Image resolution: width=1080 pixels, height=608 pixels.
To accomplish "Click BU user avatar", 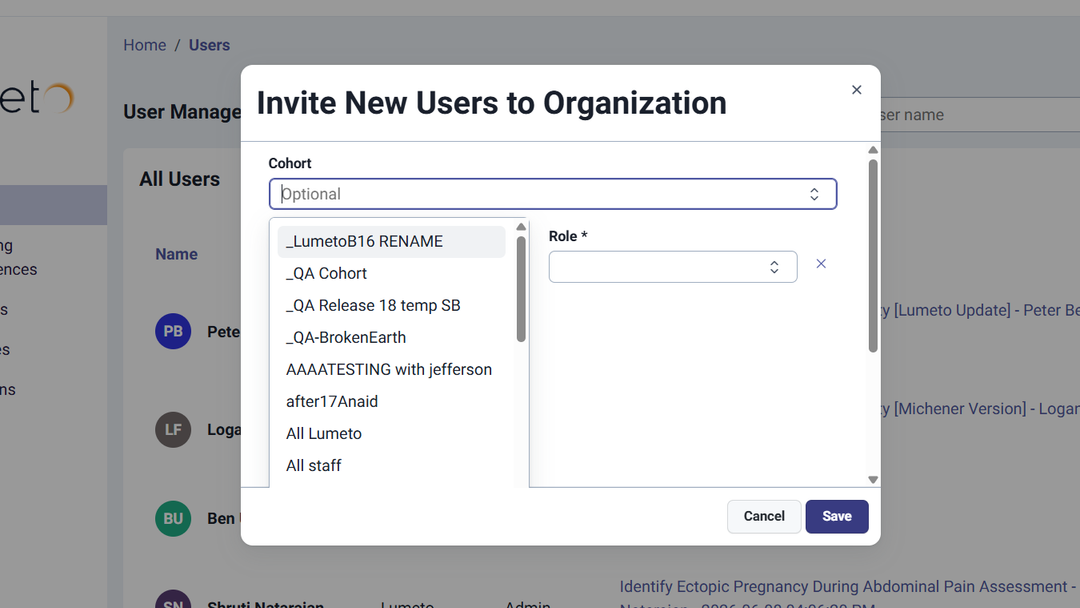I will coord(173,518).
